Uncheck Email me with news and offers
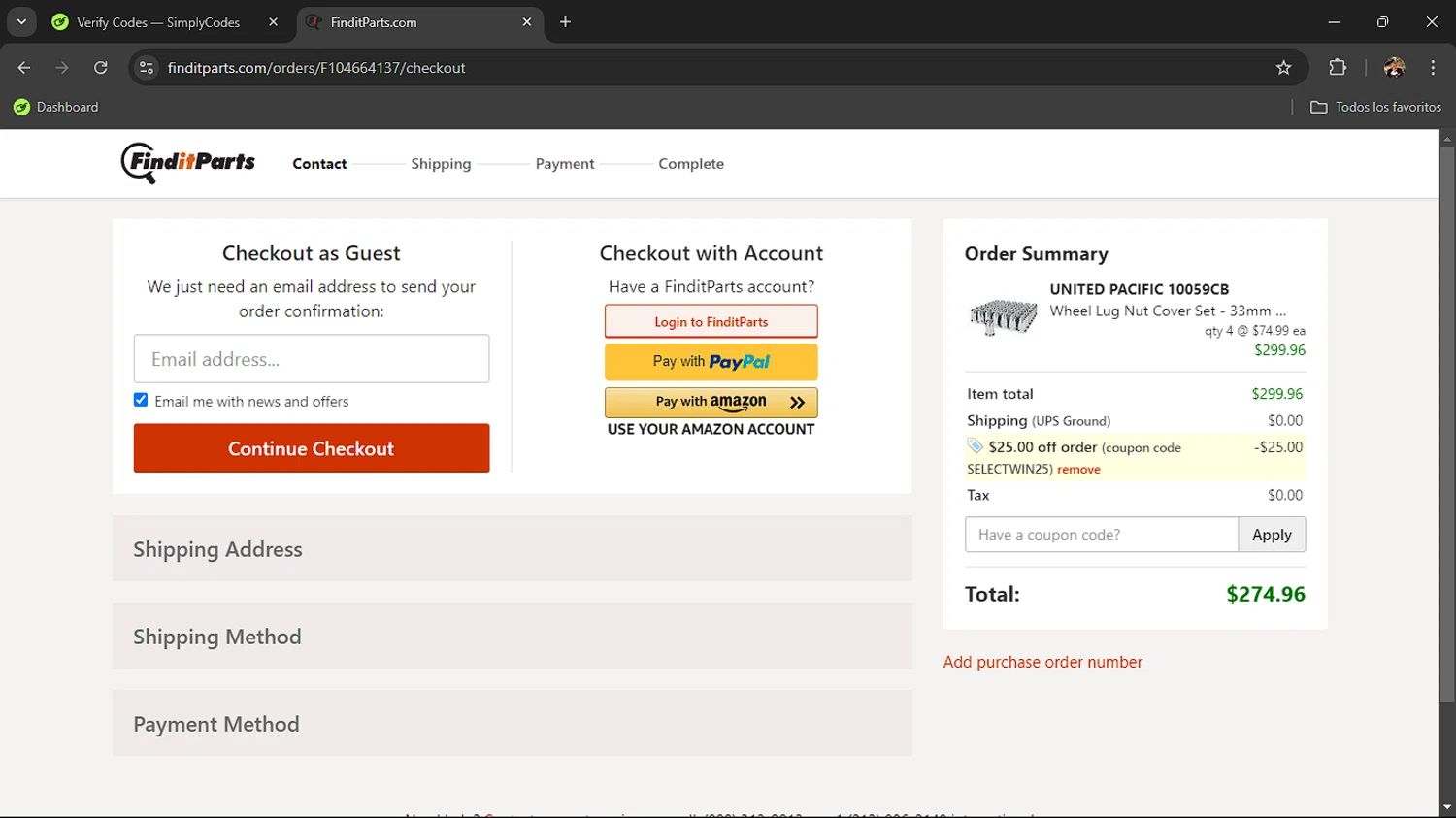Screen dimensions: 1456x818 click(x=141, y=401)
